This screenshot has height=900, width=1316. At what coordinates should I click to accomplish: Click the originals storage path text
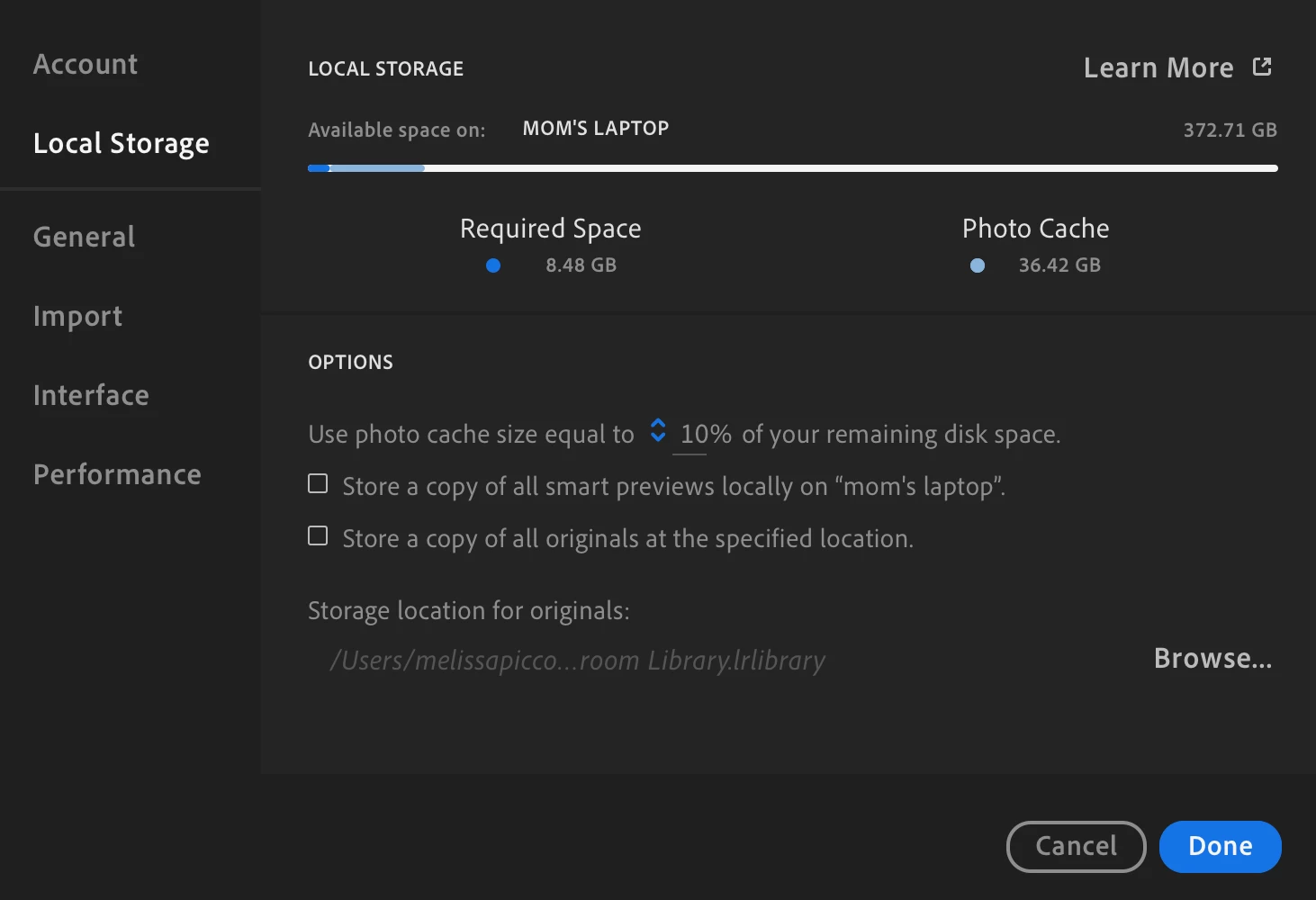(x=577, y=661)
